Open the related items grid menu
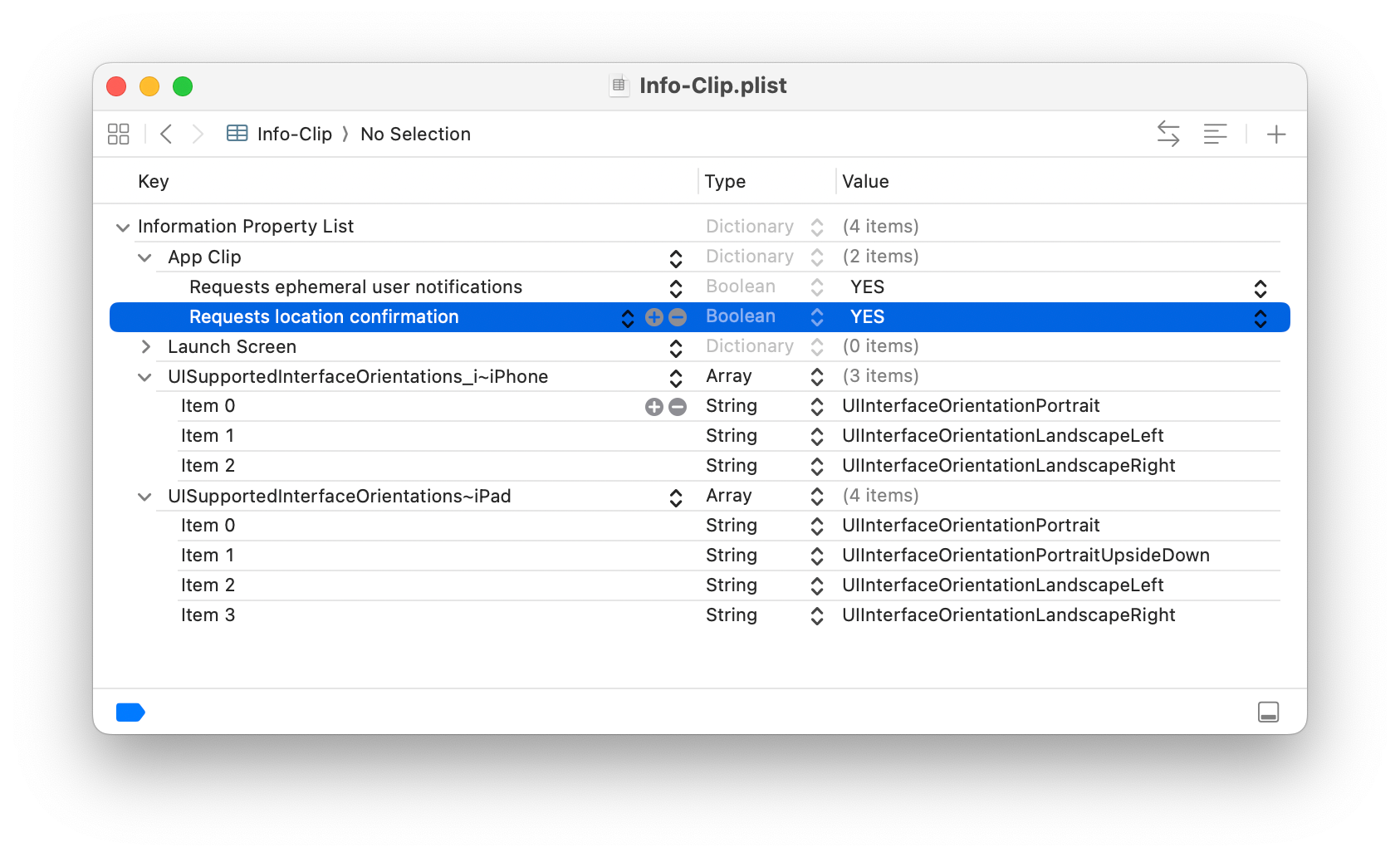Screen dimensions: 1400x857 119,134
